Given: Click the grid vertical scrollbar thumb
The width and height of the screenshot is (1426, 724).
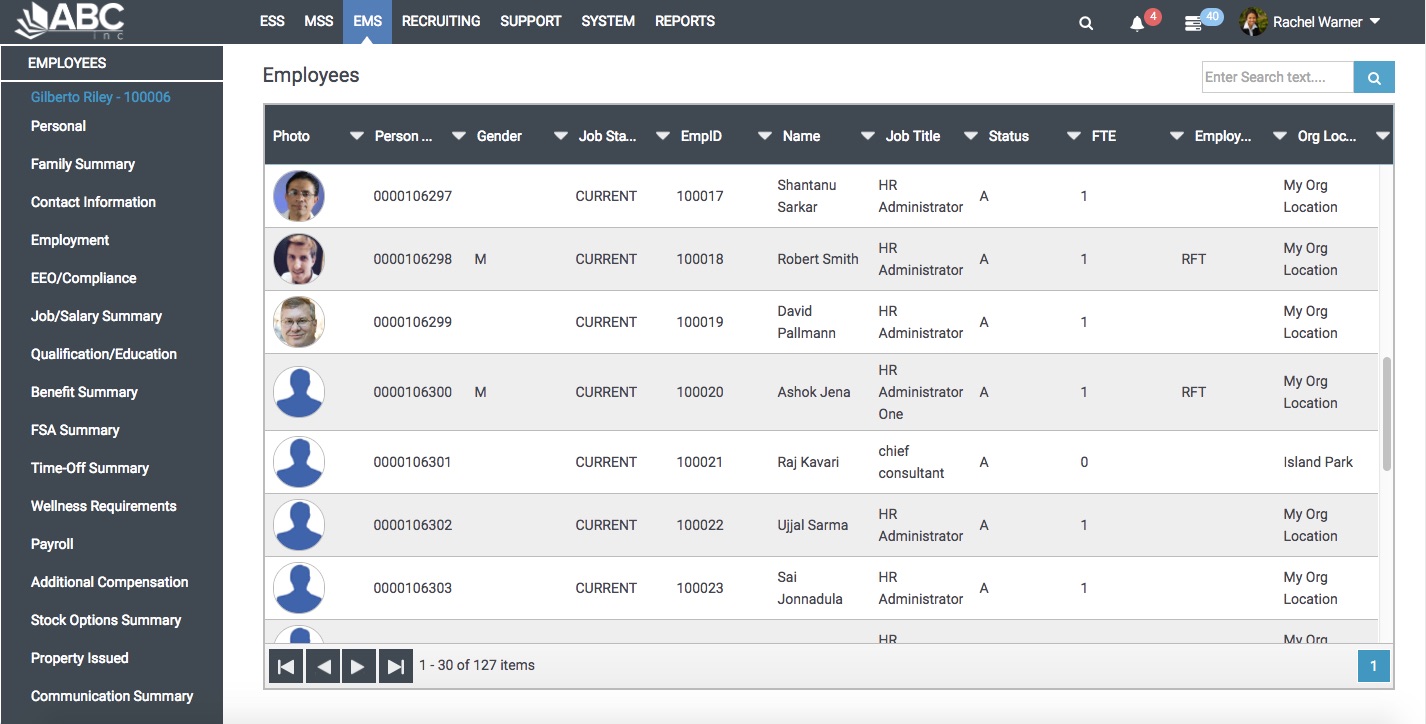Looking at the screenshot, I should point(1386,413).
